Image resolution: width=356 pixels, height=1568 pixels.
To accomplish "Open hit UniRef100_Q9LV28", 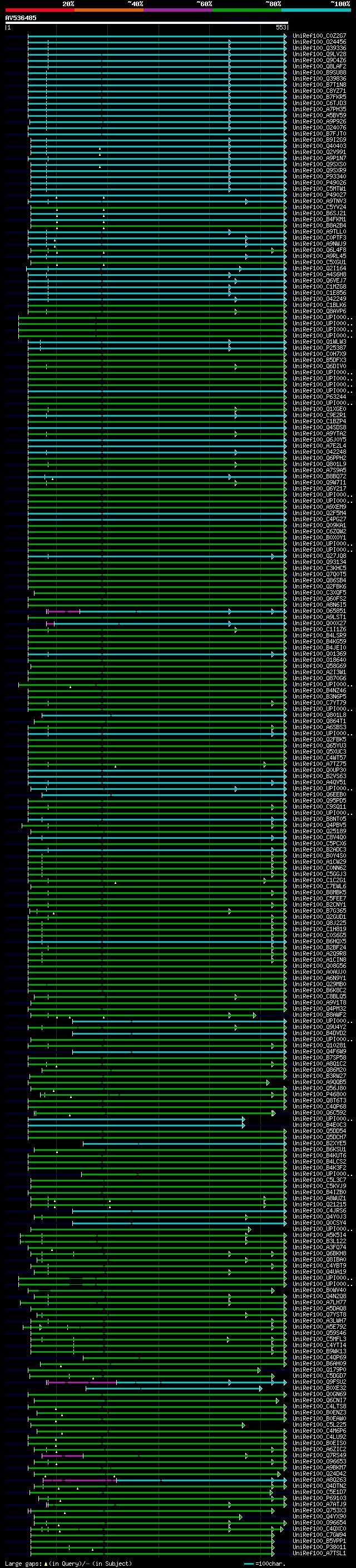I will [319, 54].
